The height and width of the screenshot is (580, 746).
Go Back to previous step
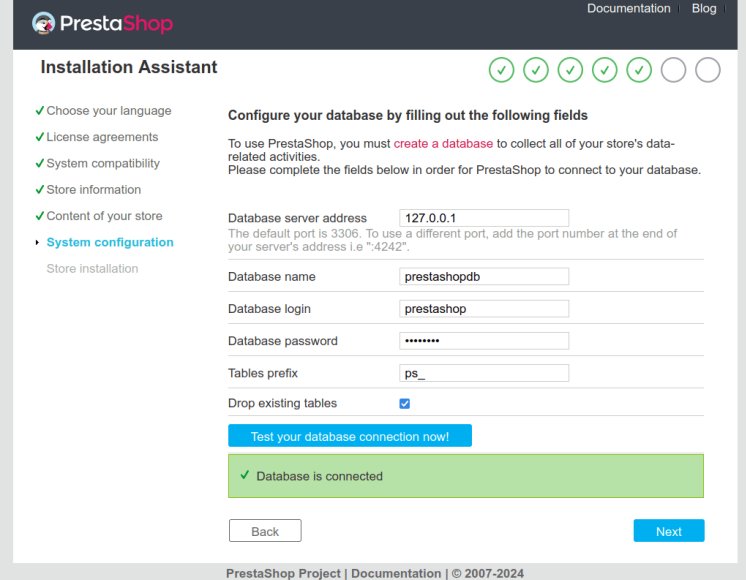pyautogui.click(x=265, y=531)
